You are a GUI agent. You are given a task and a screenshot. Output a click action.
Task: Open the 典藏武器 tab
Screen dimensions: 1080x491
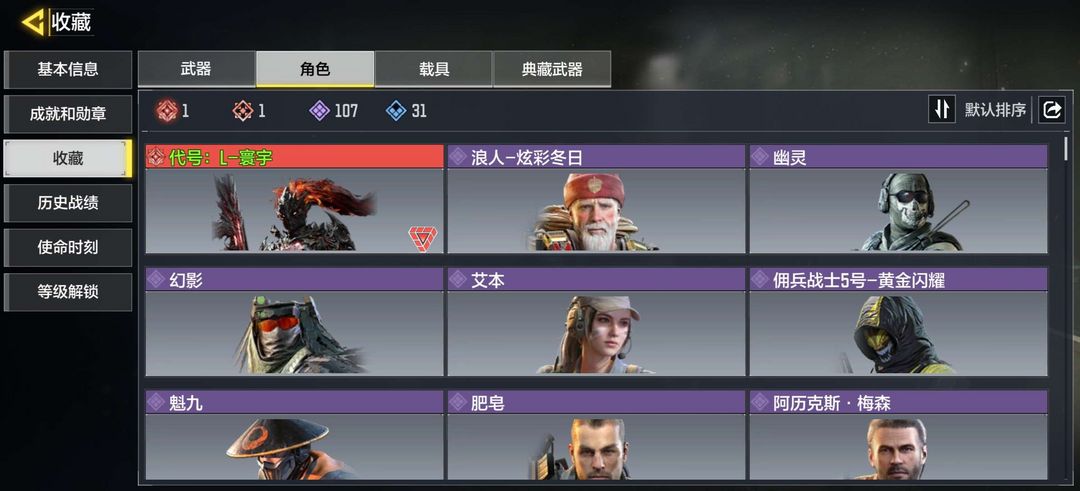tap(552, 69)
